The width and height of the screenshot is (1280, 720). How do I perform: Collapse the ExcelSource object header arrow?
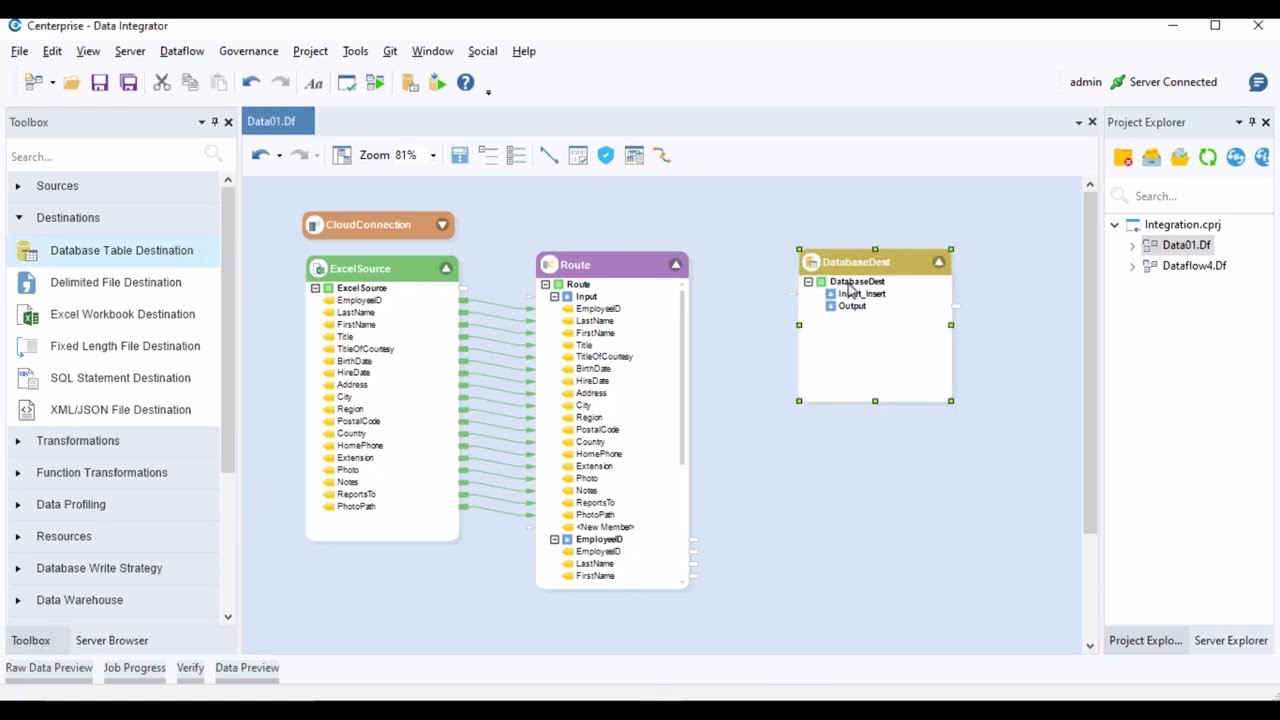[x=446, y=268]
